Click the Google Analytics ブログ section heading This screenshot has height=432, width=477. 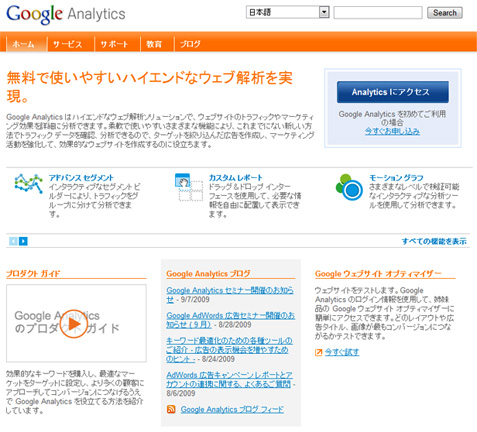tap(208, 274)
